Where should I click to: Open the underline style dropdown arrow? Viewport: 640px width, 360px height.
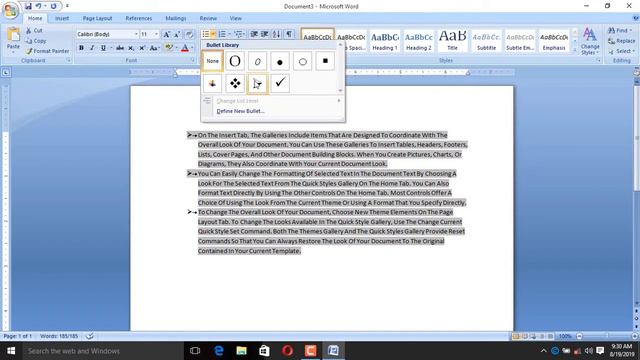111,48
